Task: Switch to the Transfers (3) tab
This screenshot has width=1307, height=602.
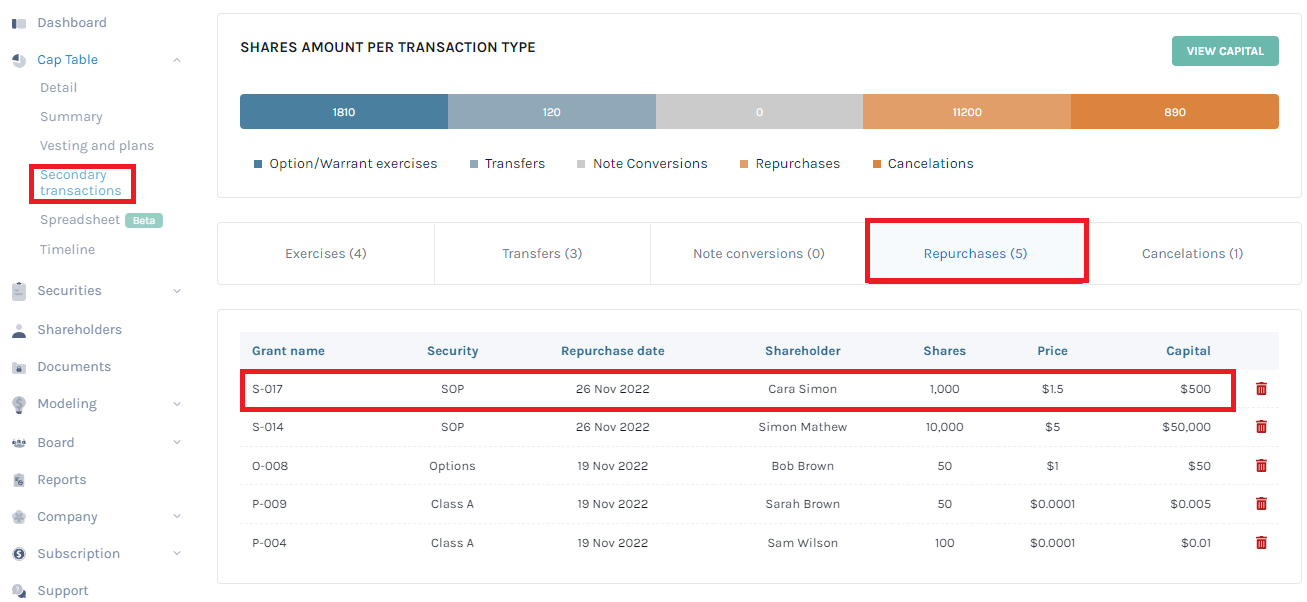Action: 542,253
